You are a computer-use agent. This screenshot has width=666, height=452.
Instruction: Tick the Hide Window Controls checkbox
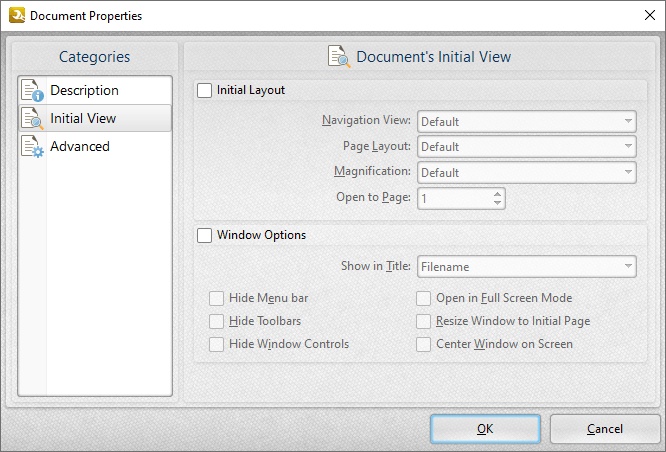click(216, 344)
